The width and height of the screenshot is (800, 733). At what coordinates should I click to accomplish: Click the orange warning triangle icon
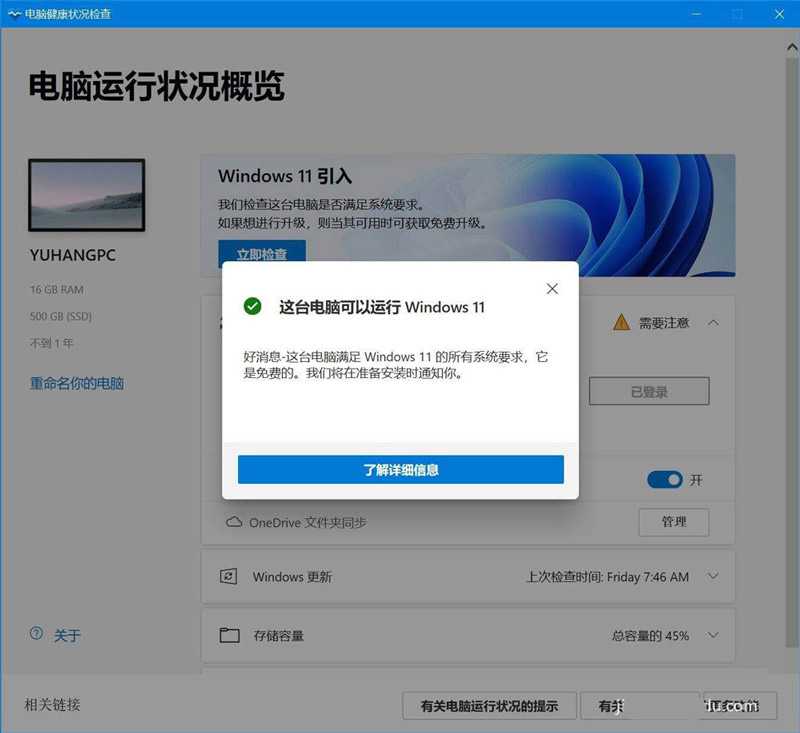coord(621,322)
